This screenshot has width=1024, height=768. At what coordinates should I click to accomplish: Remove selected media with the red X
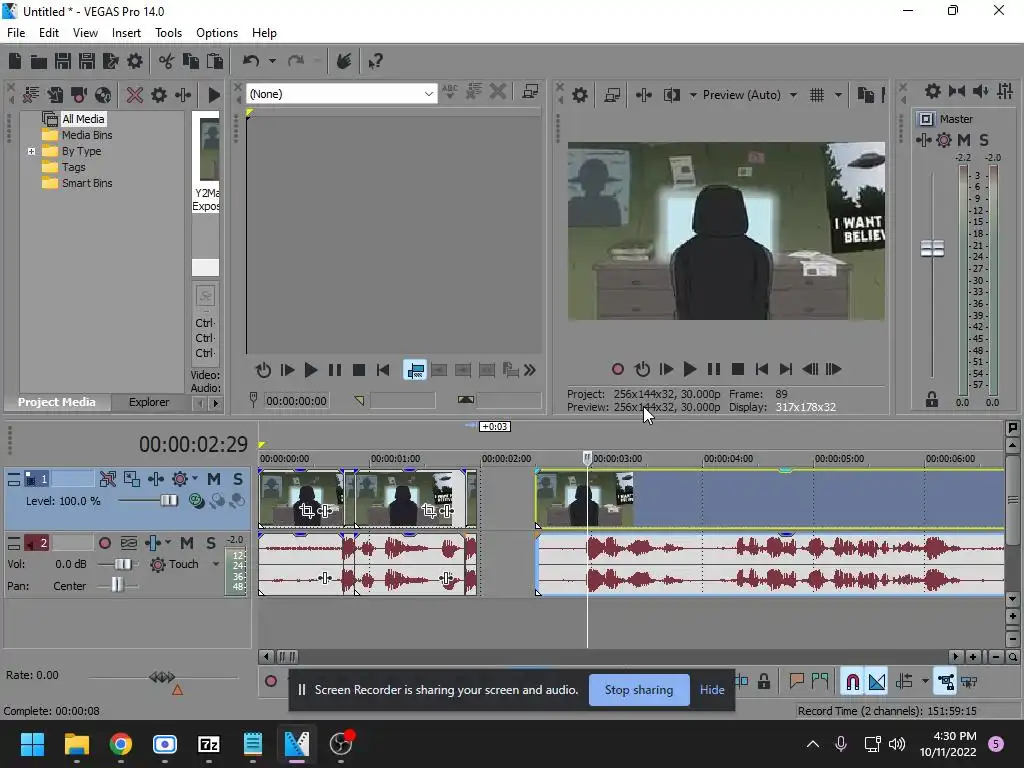coord(135,95)
